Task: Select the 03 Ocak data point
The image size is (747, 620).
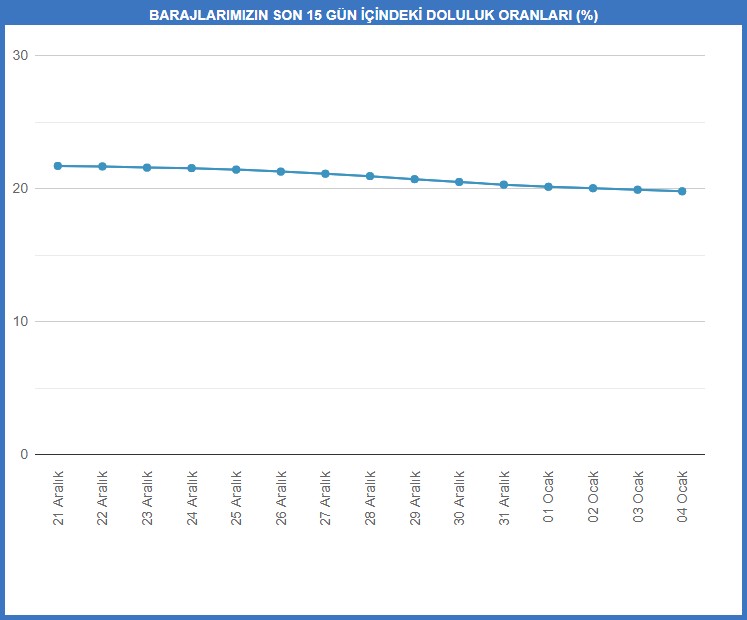Action: point(637,190)
